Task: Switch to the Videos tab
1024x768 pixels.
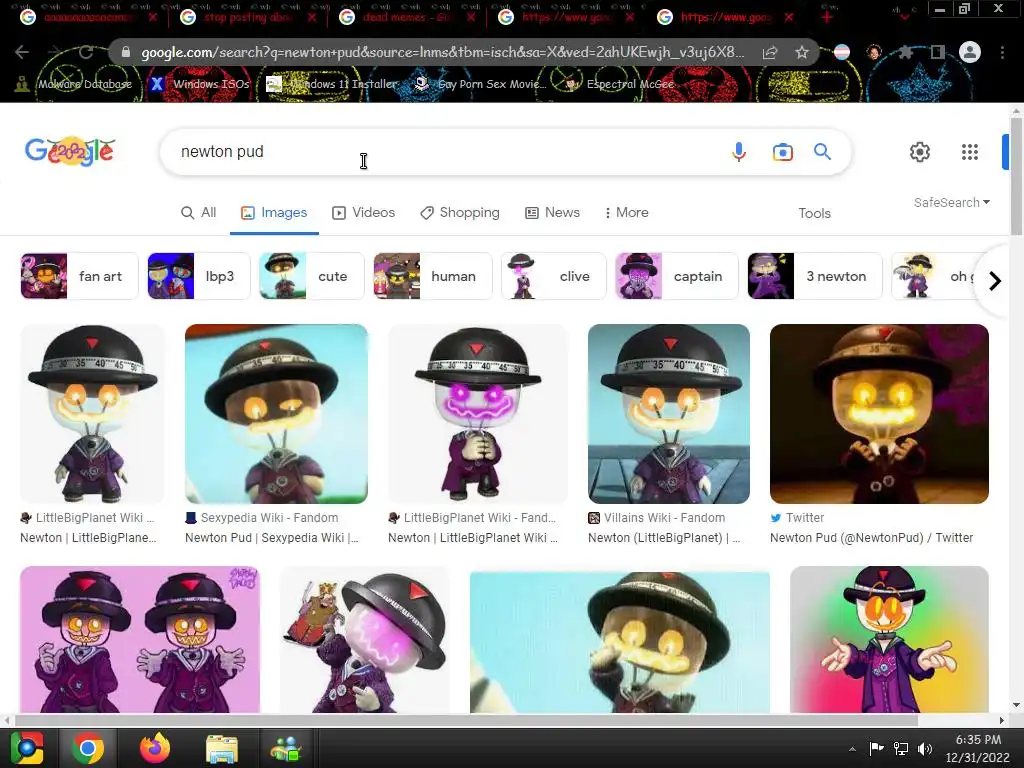Action: click(364, 212)
